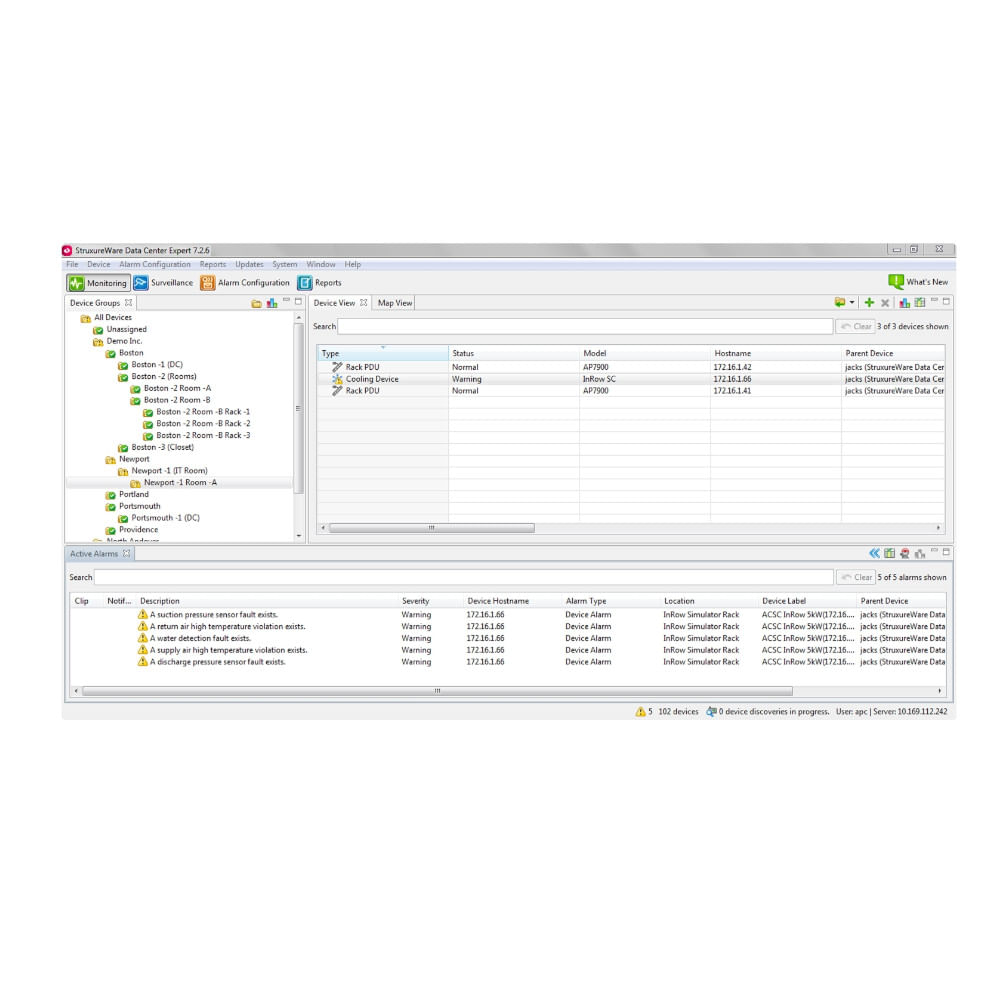This screenshot has height=1000, width=1000.
Task: Toggle the Monitoring perspective button
Action: coord(98,283)
